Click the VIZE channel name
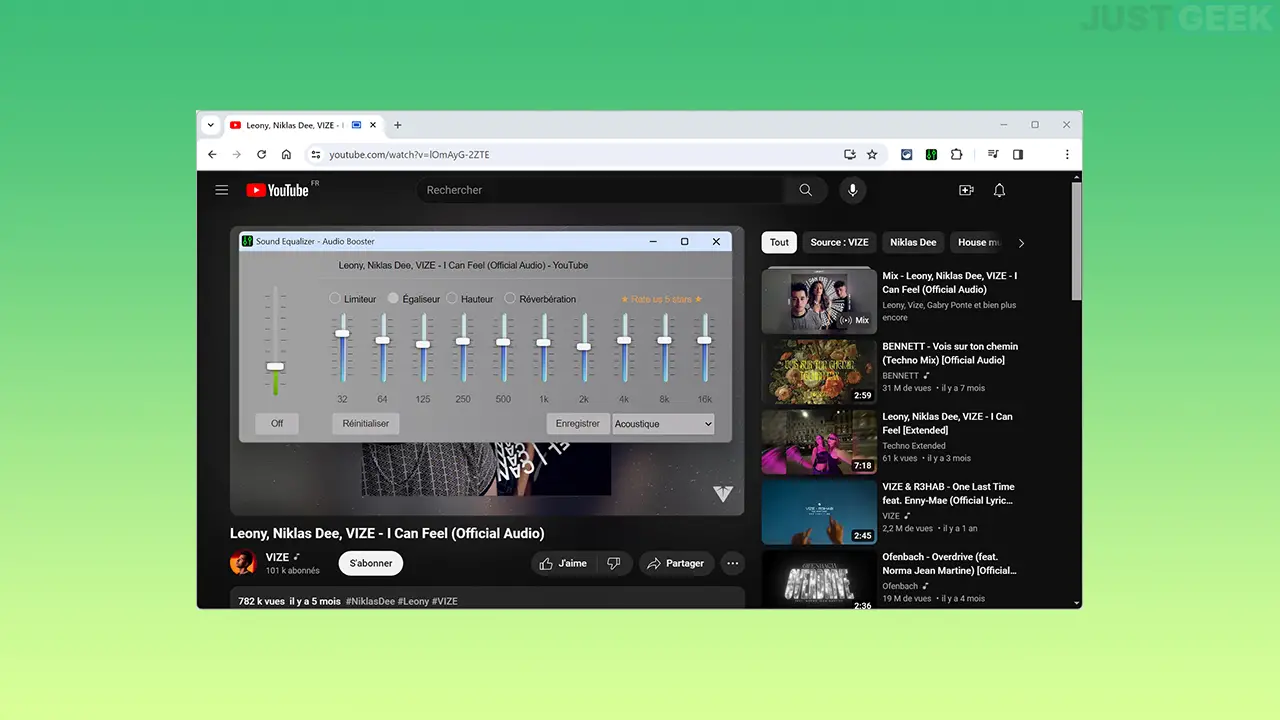This screenshot has width=1280, height=720. click(277, 557)
